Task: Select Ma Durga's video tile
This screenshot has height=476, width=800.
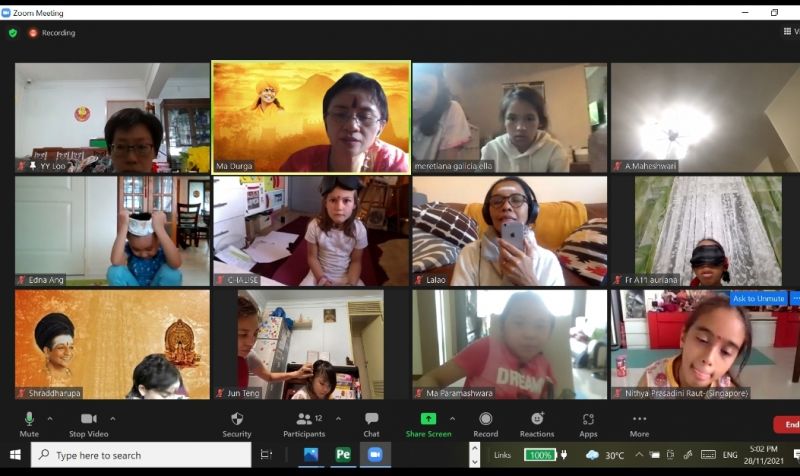Action: [x=311, y=116]
